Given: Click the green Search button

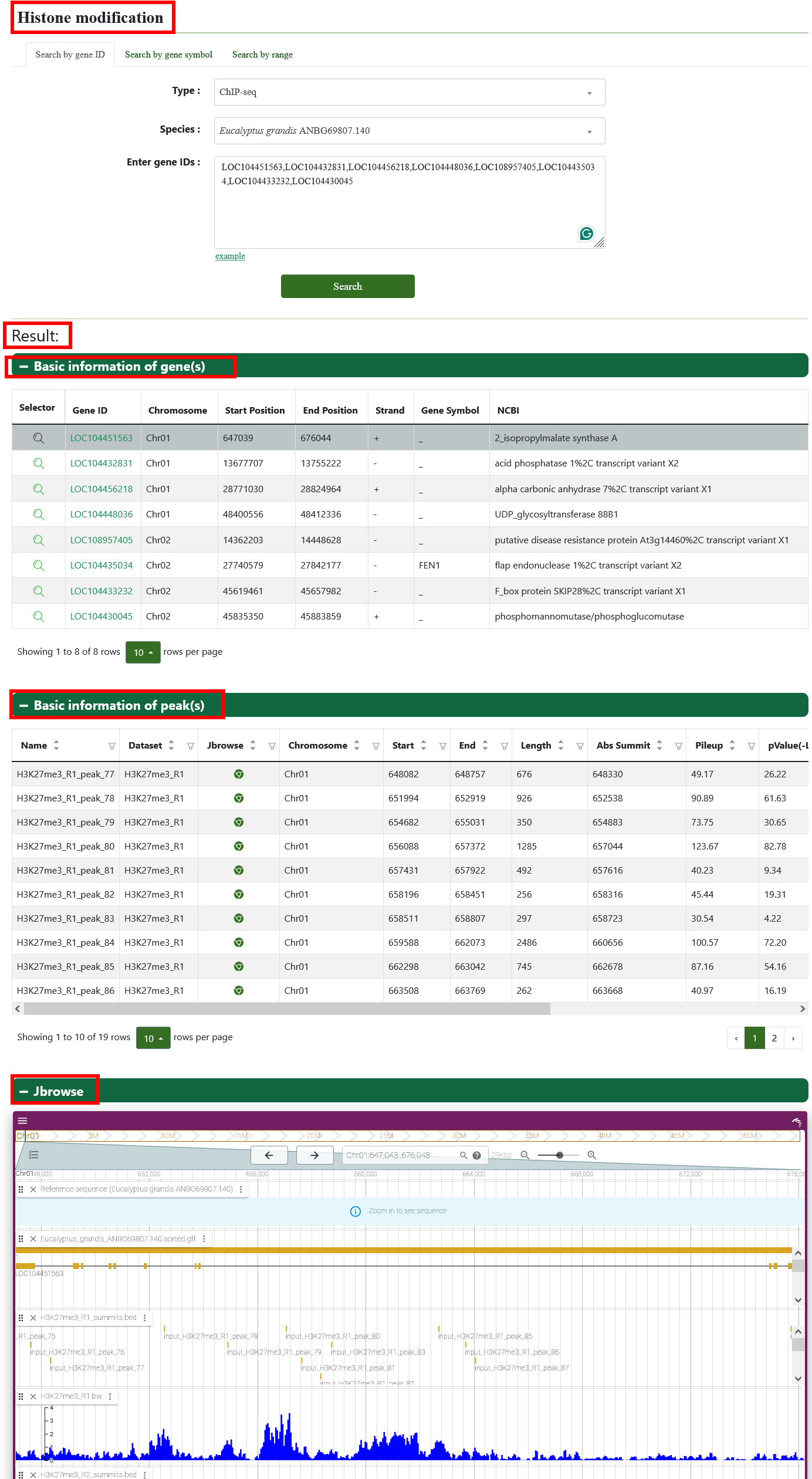Looking at the screenshot, I should coord(348,286).
